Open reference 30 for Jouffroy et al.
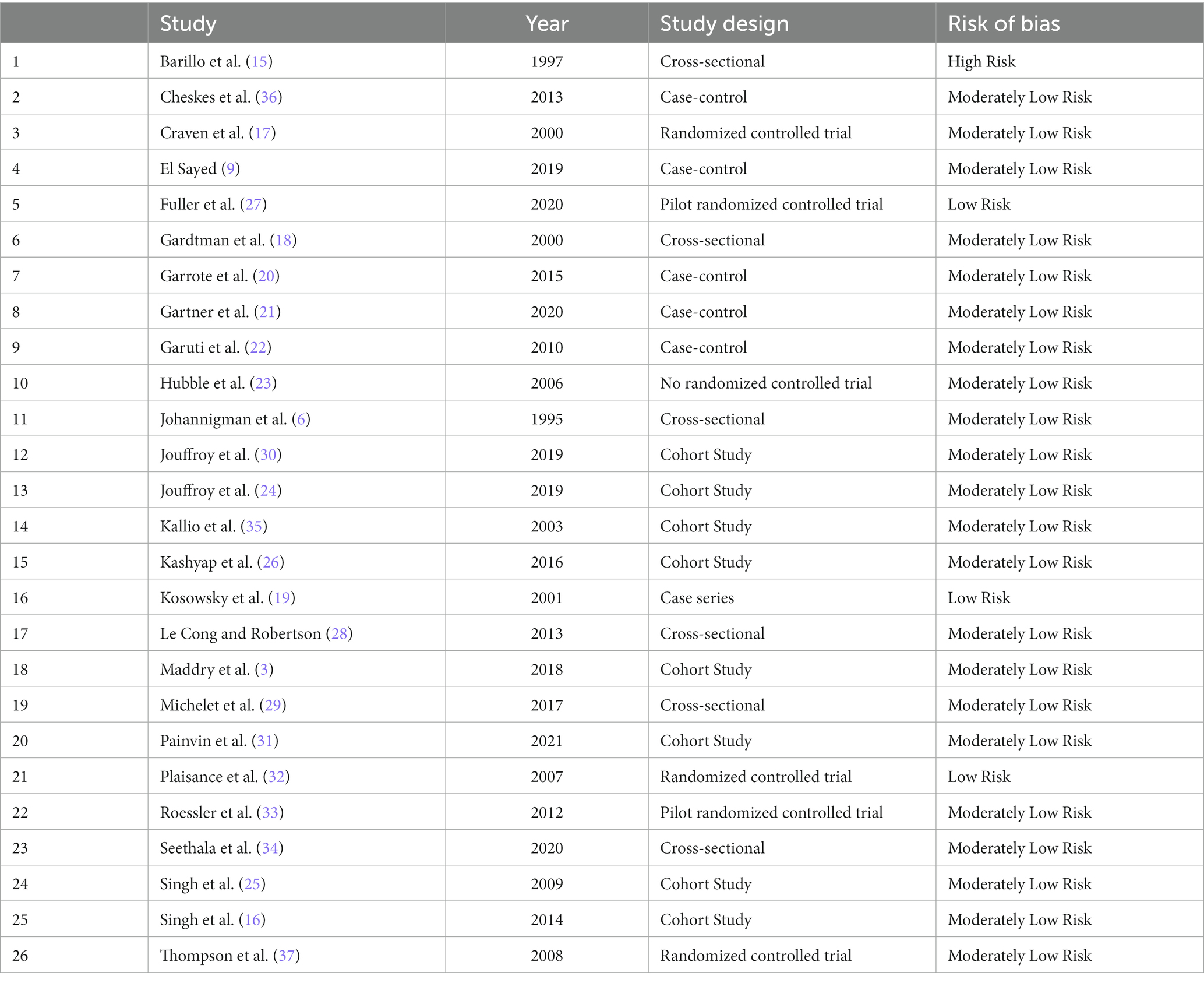The image size is (1204, 983). tap(268, 454)
